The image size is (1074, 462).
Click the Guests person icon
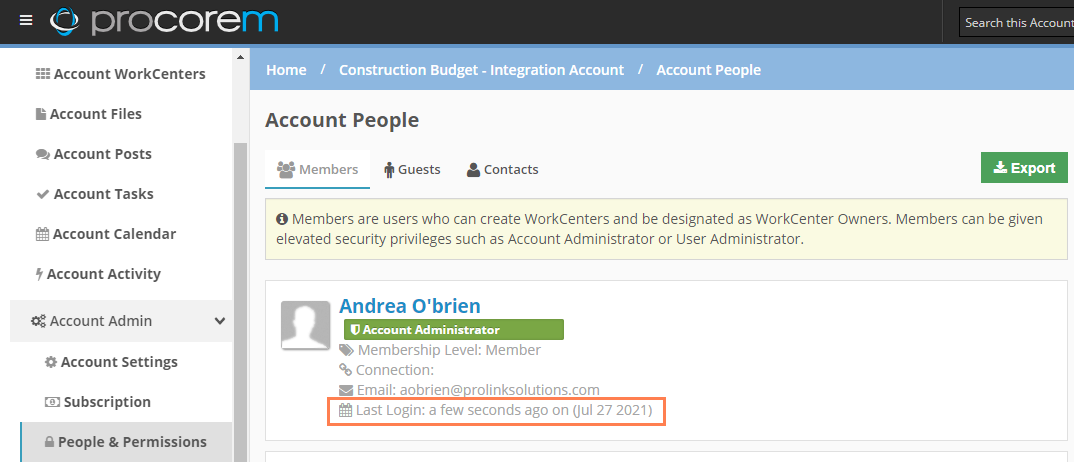(389, 169)
